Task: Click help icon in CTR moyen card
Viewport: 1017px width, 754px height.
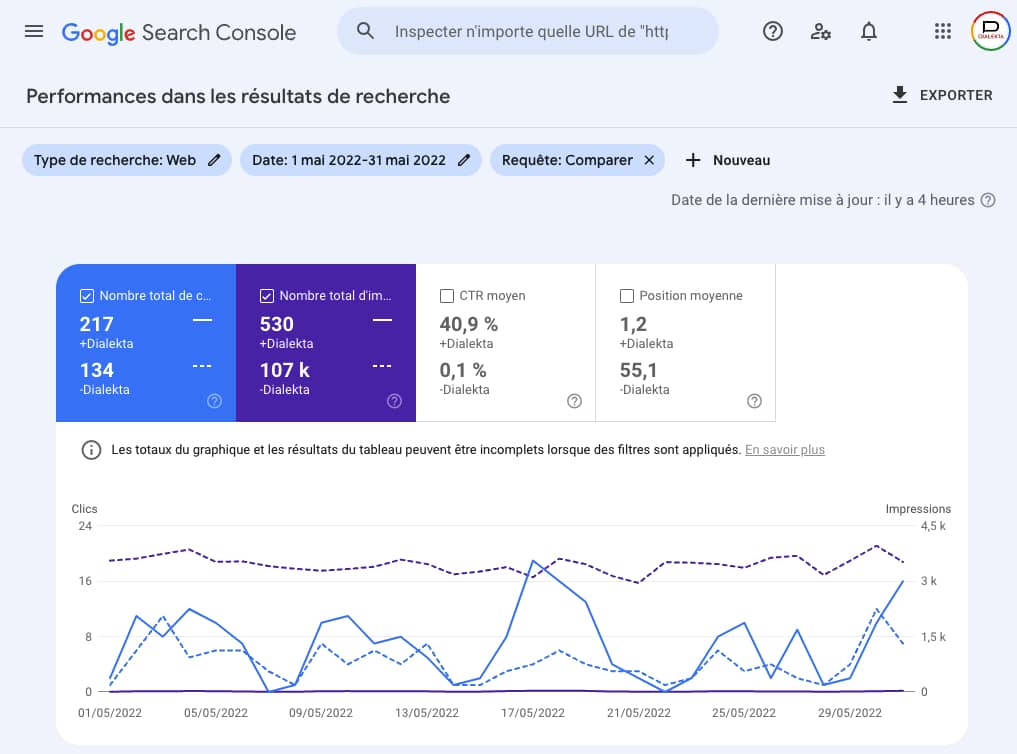Action: 574,401
